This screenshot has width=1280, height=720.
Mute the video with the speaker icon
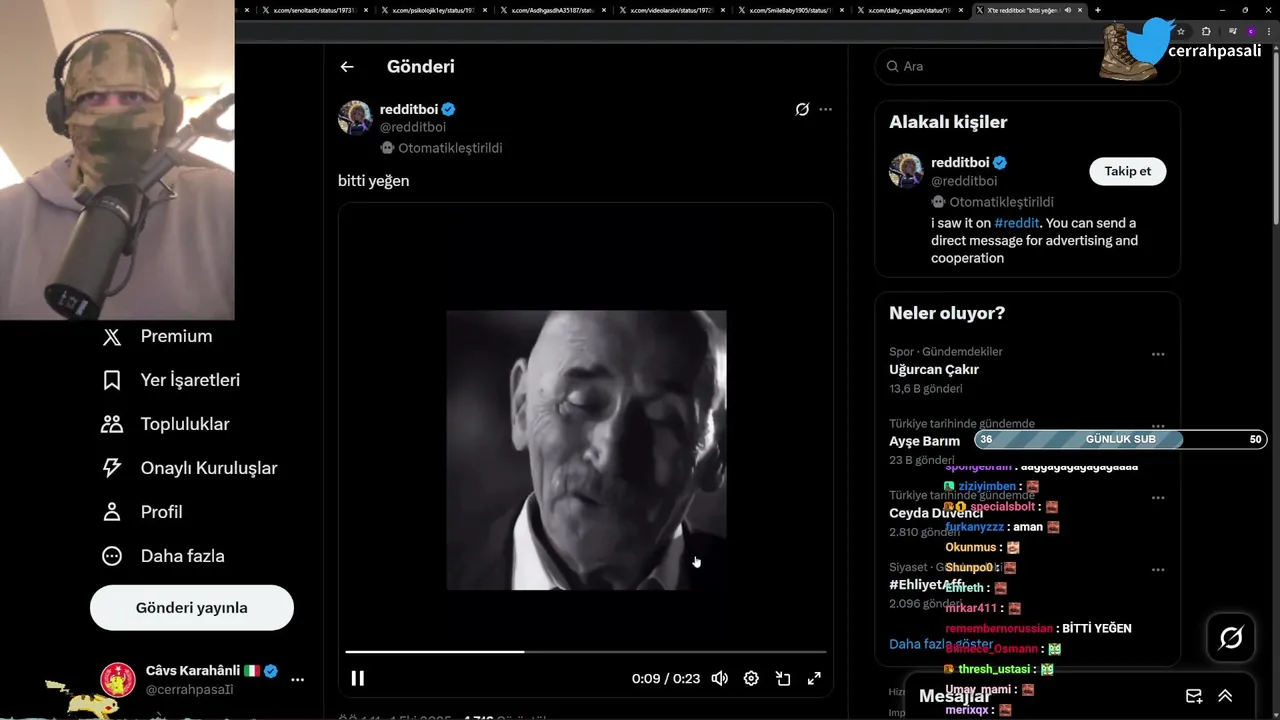click(719, 678)
